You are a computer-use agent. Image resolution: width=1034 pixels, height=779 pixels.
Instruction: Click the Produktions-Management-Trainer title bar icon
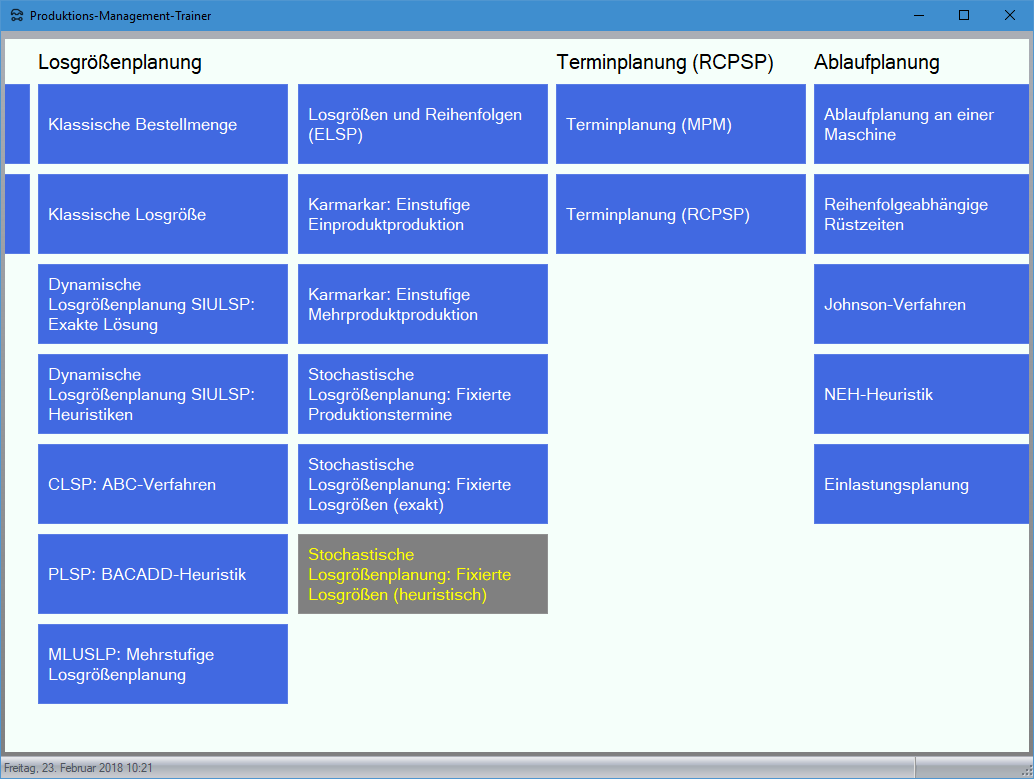pos(16,16)
